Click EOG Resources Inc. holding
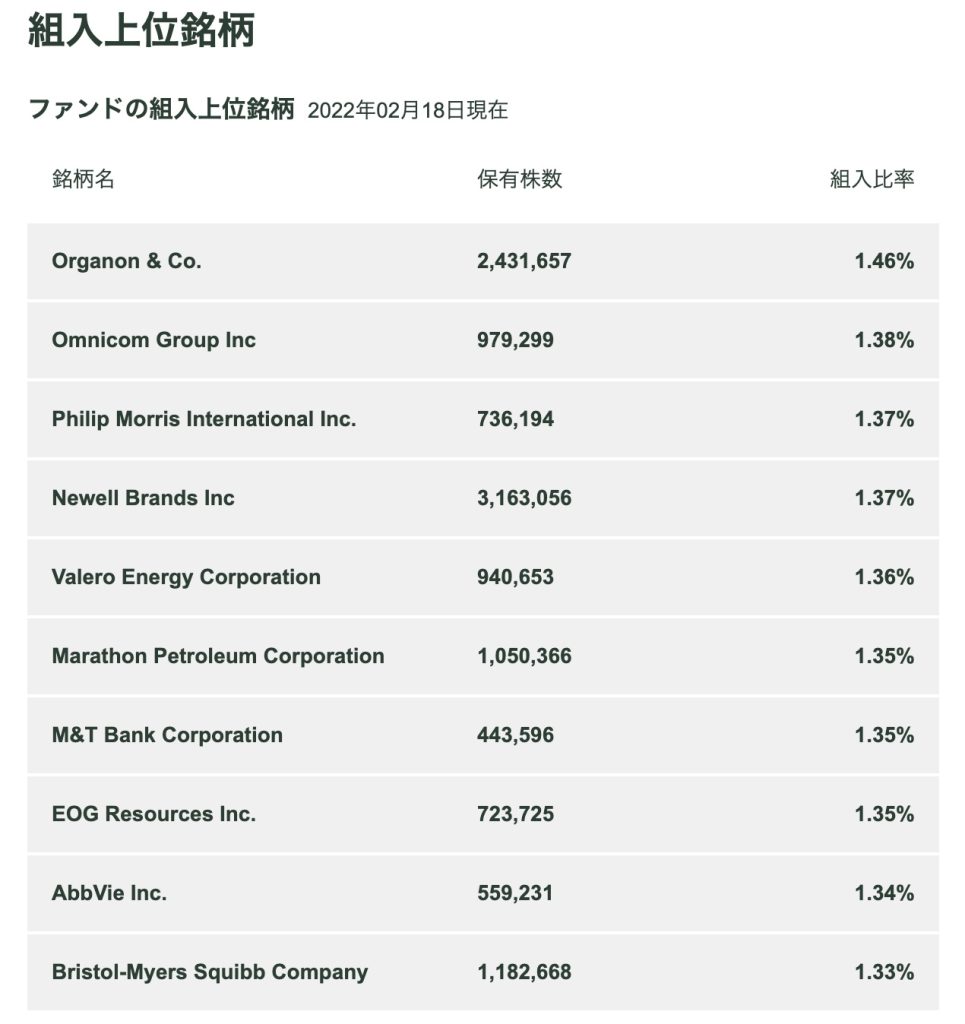The width and height of the screenshot is (965, 1024). pos(154,814)
